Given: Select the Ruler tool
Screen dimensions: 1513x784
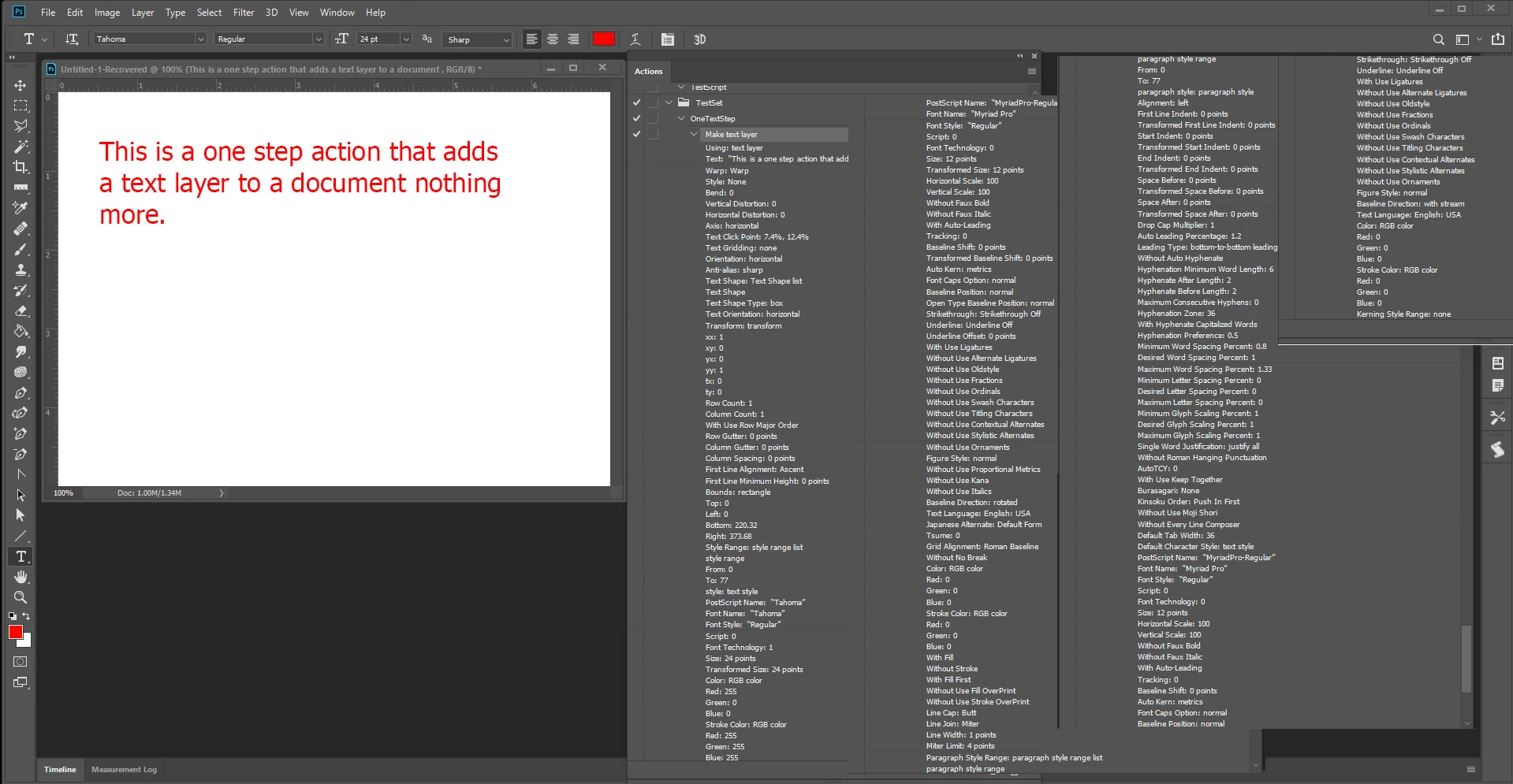Looking at the screenshot, I should click(20, 188).
